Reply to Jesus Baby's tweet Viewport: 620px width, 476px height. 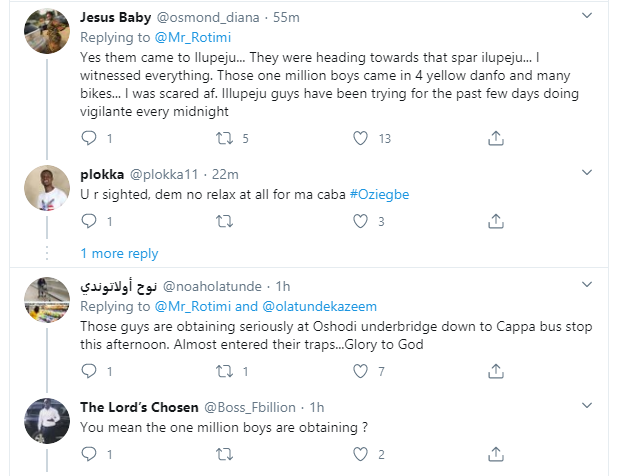[89, 137]
